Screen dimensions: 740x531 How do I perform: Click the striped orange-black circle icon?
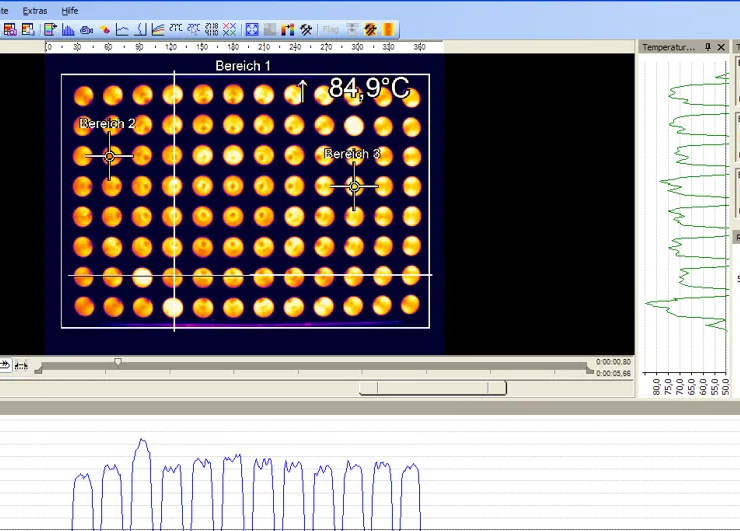(370, 30)
